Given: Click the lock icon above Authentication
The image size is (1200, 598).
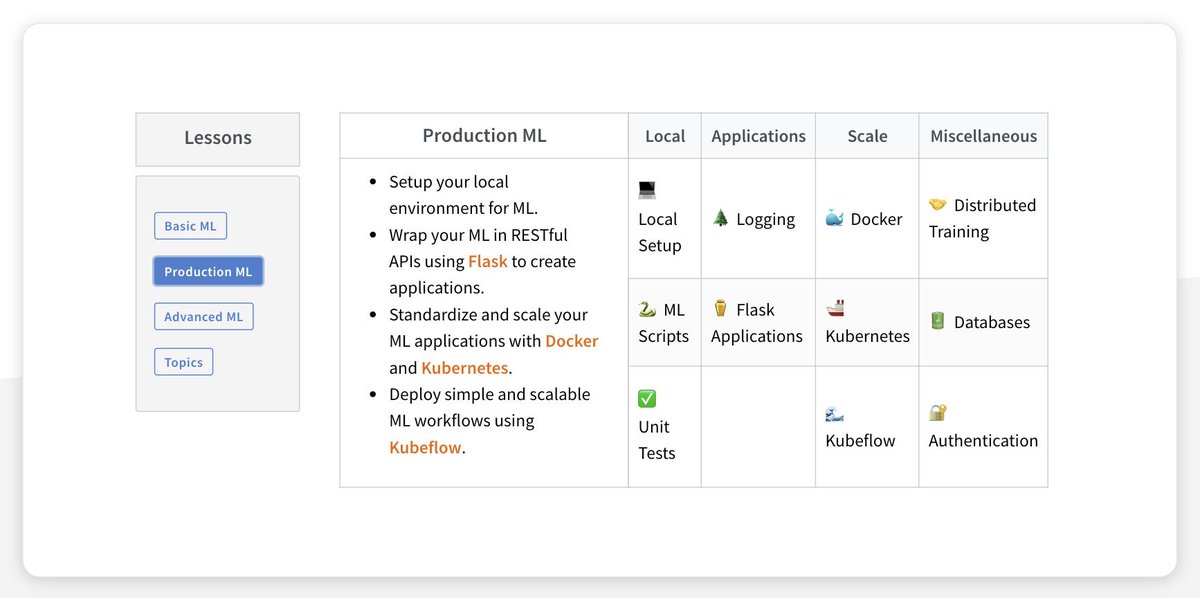Looking at the screenshot, I should [937, 412].
